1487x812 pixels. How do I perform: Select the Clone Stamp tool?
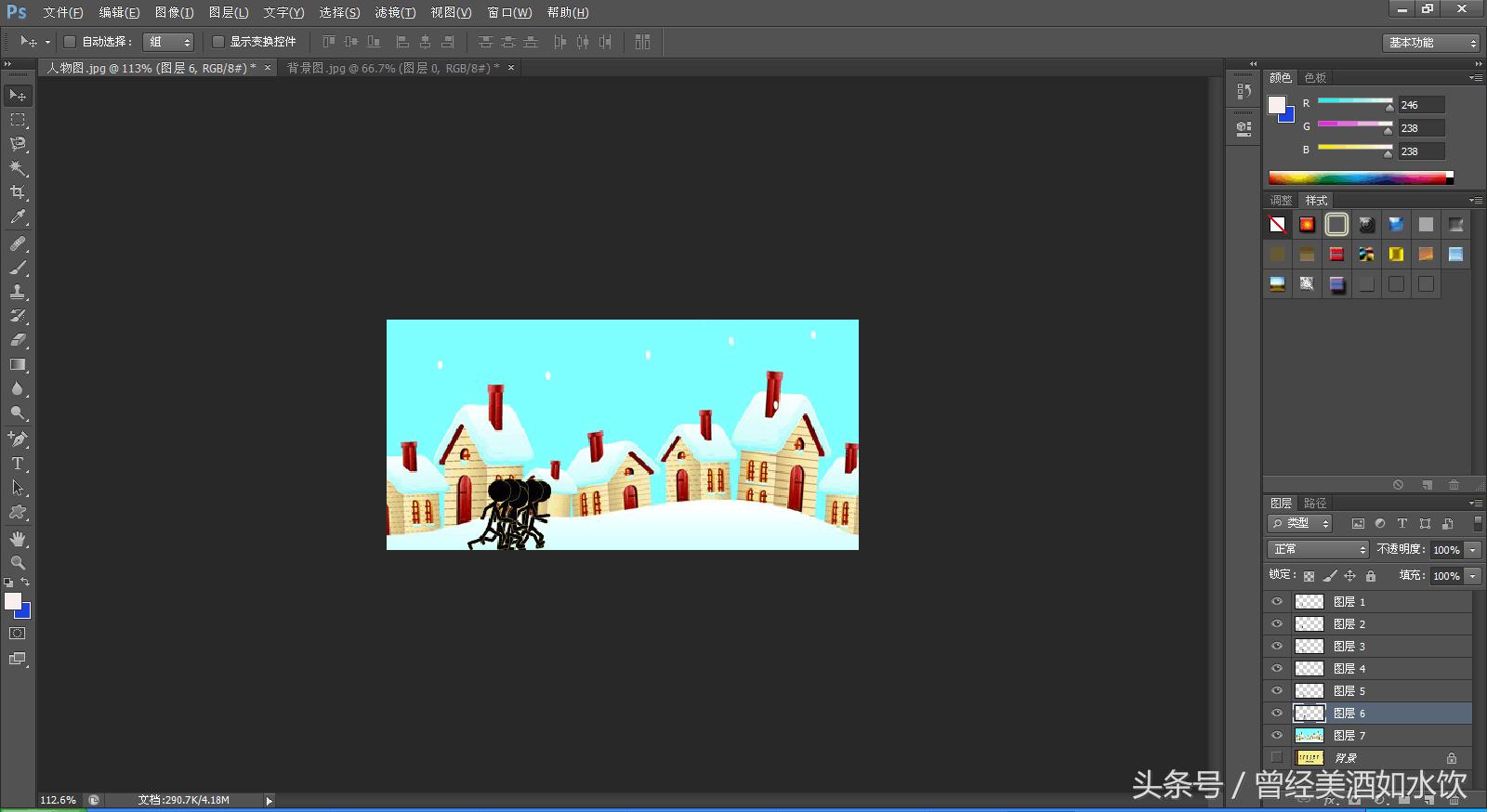(18, 292)
